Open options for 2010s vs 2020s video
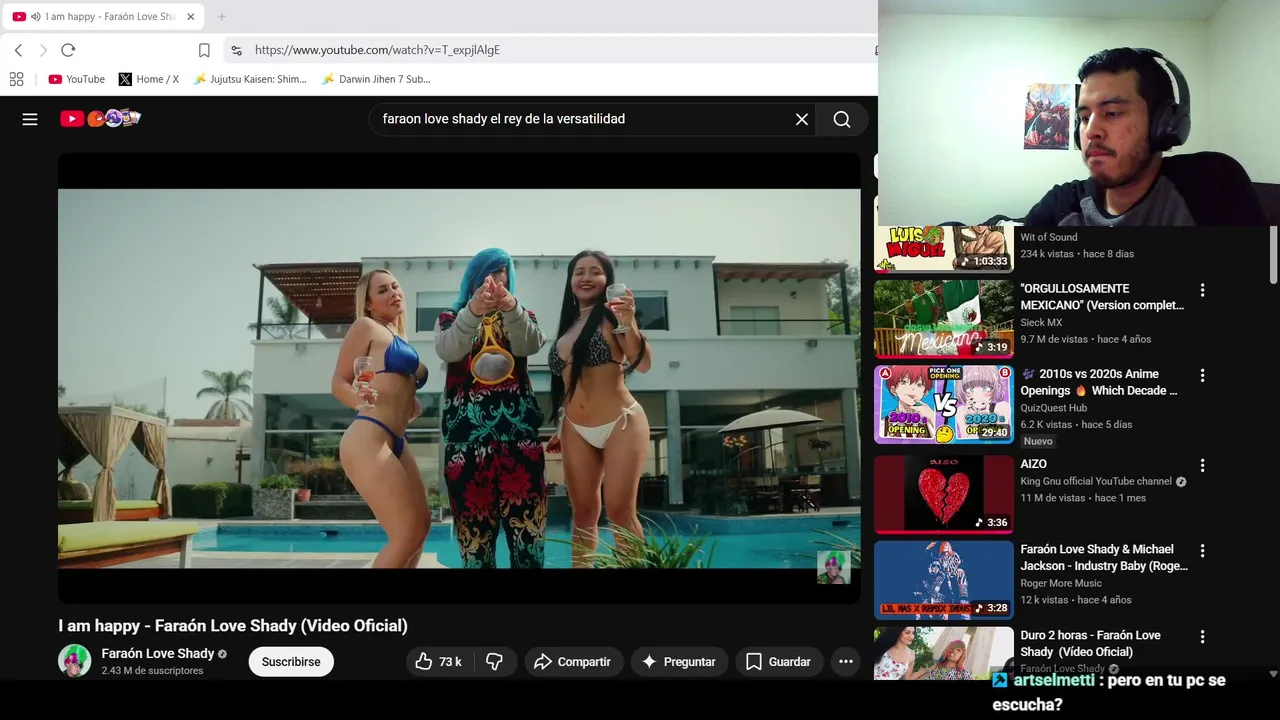Screen dimensions: 1280x720 pyautogui.click(x=1202, y=375)
